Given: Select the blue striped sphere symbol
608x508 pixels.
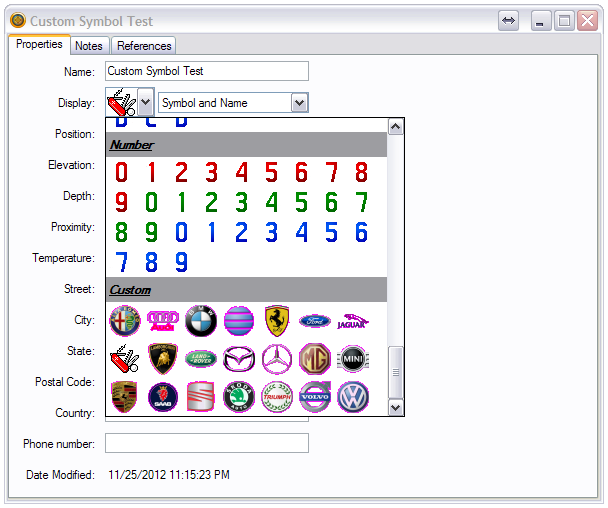Looking at the screenshot, I should [239, 321].
